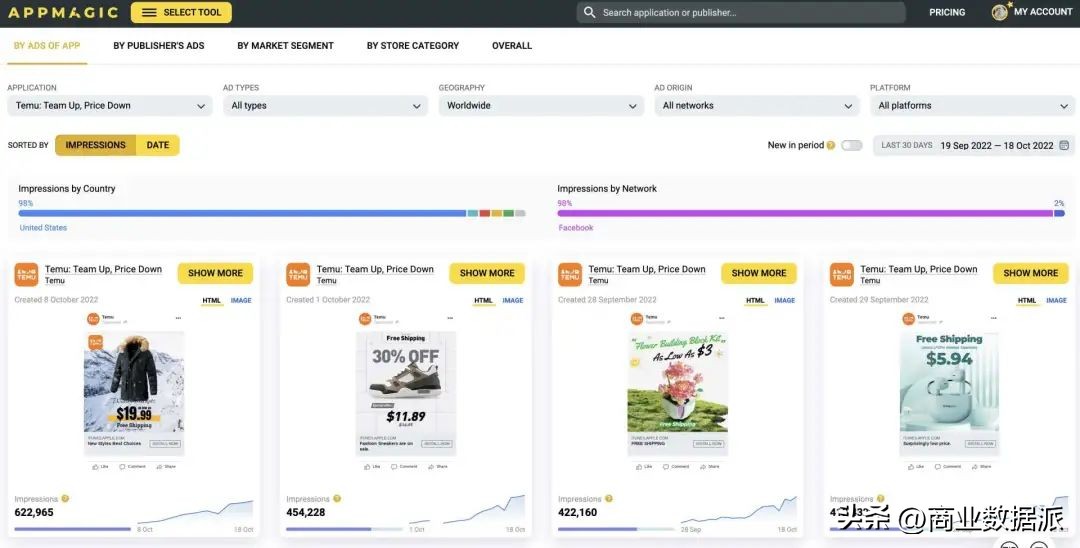
Task: Click Temu app icon on 29 September card
Action: point(842,275)
